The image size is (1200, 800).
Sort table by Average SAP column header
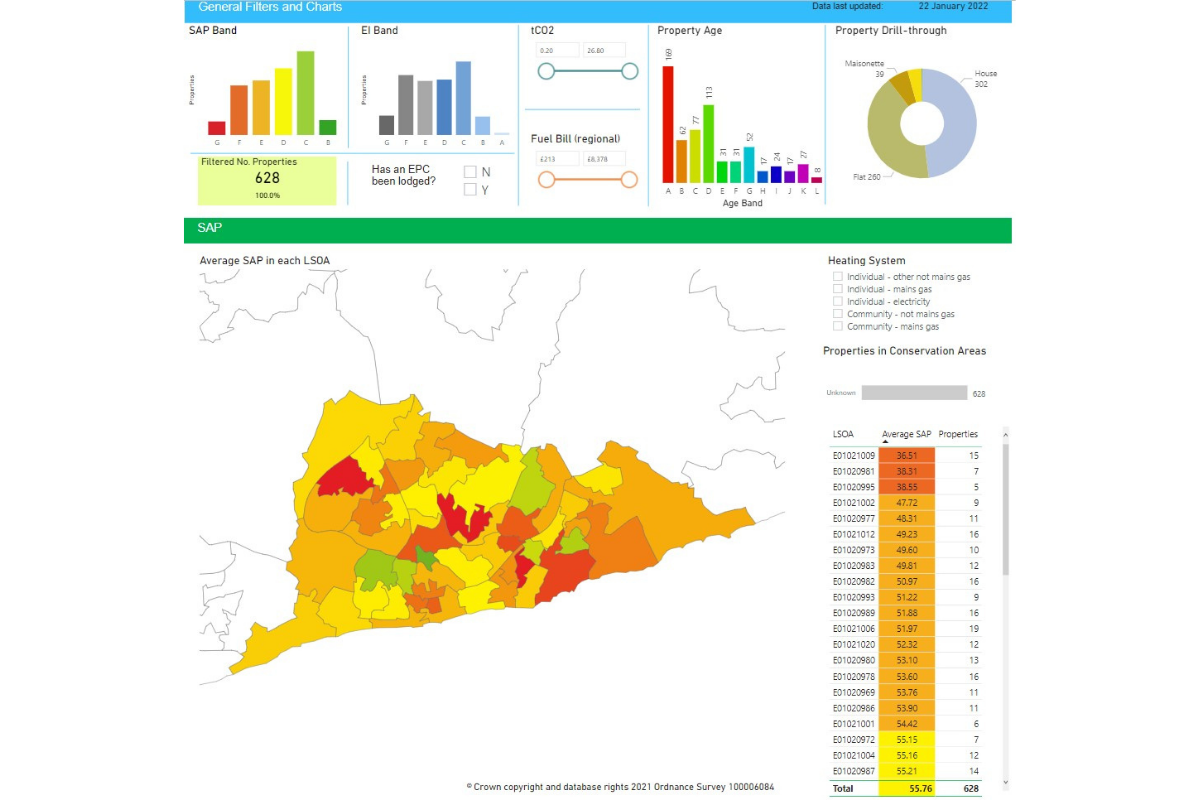tap(906, 434)
